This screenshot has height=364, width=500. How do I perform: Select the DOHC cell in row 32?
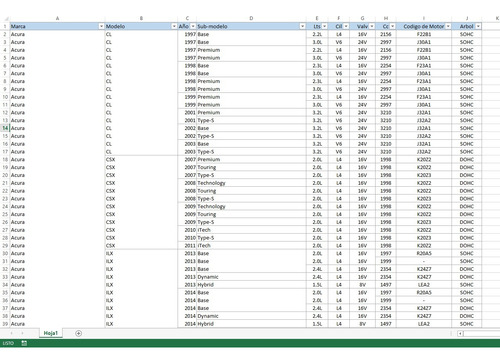[x=467, y=269]
